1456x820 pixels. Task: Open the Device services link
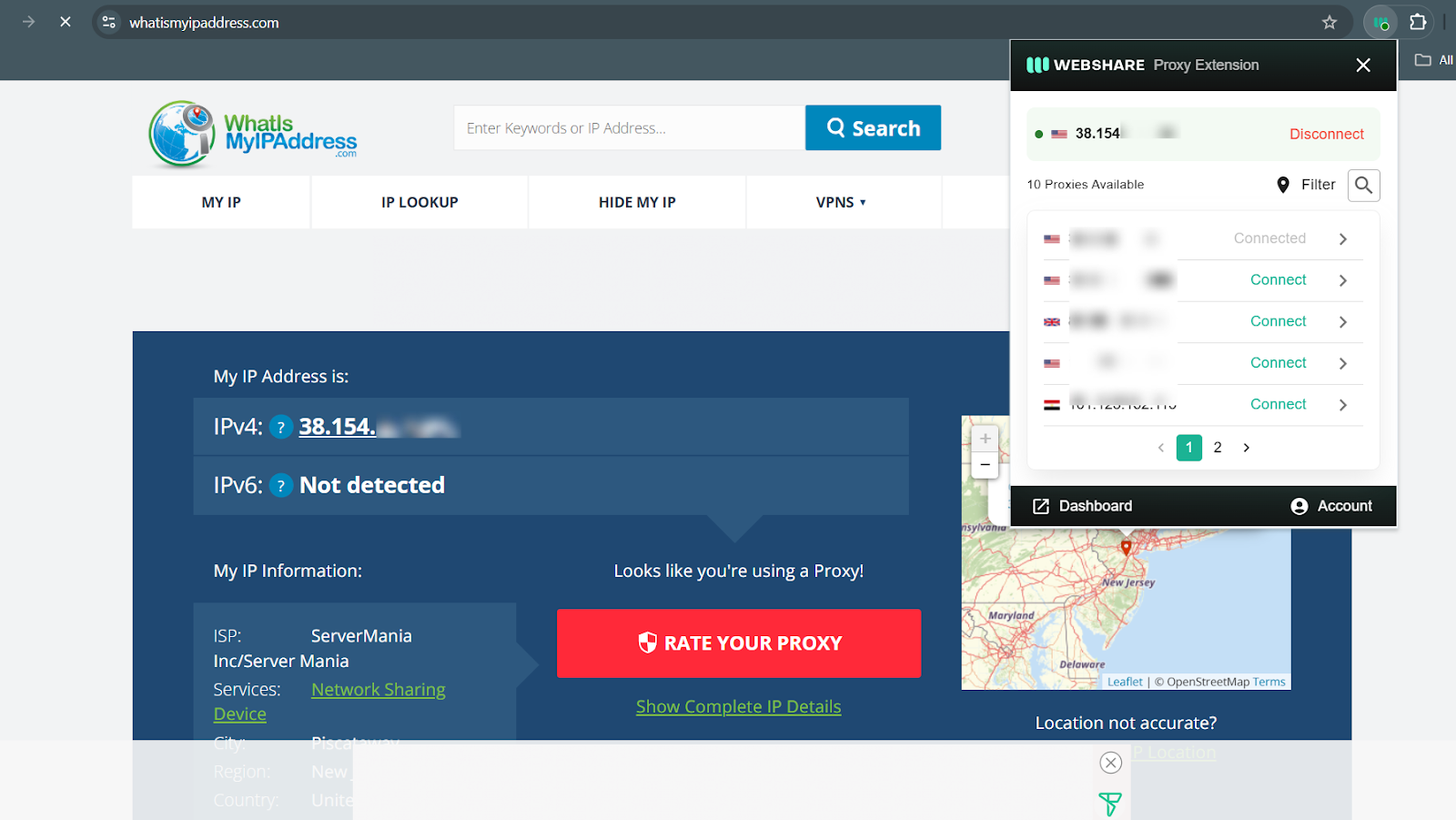(240, 714)
